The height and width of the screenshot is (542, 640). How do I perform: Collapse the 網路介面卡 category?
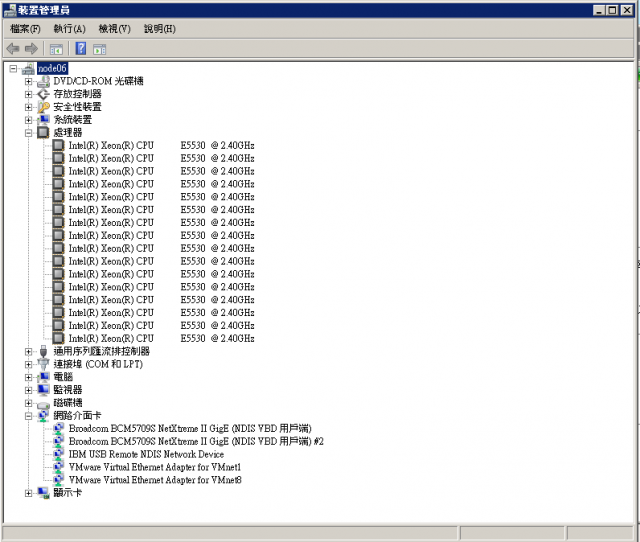[28, 416]
